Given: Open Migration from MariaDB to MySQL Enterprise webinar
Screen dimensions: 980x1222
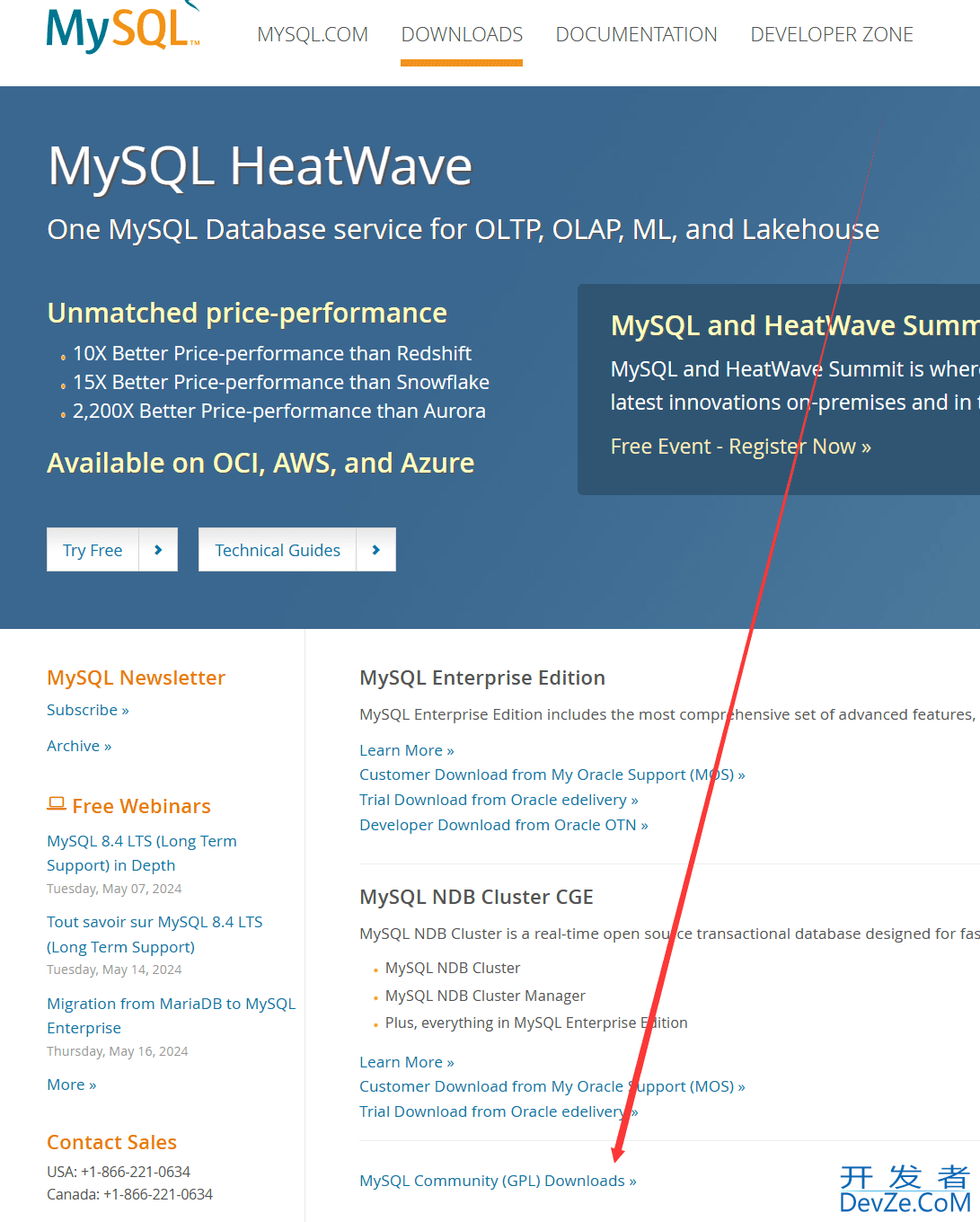Looking at the screenshot, I should click(171, 1015).
